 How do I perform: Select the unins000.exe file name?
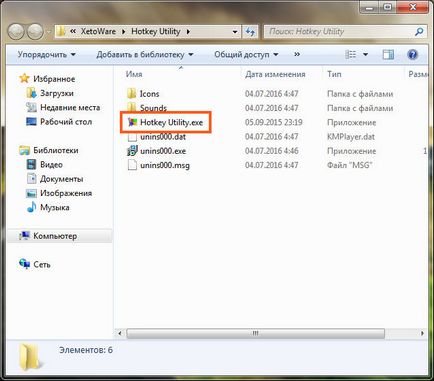(x=163, y=151)
